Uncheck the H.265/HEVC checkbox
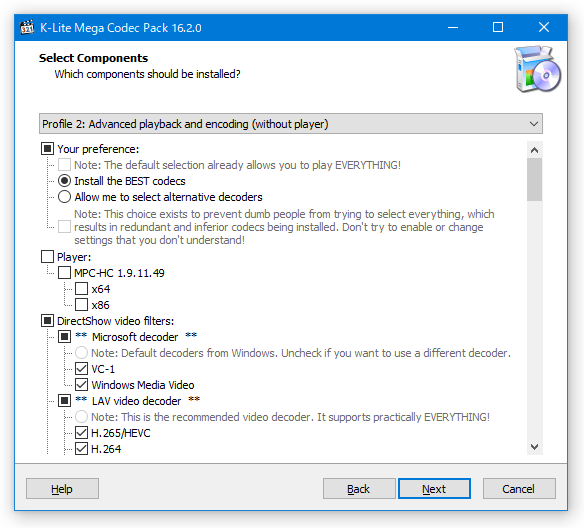 tap(82, 433)
